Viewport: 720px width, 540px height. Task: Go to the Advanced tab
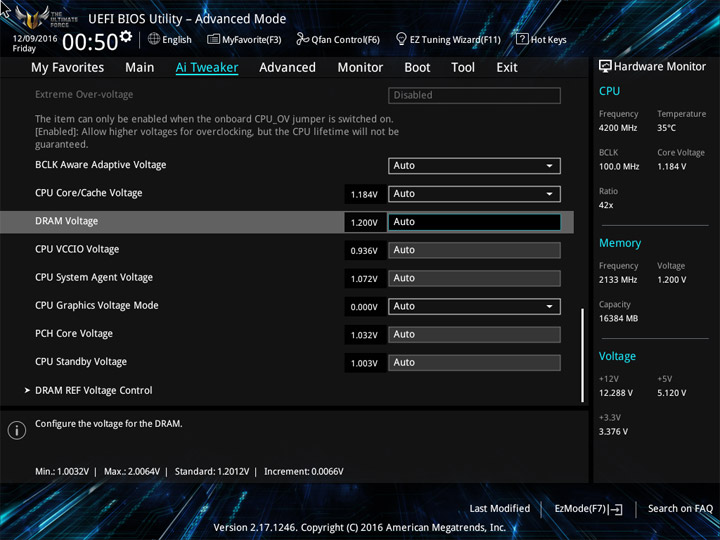coord(287,68)
